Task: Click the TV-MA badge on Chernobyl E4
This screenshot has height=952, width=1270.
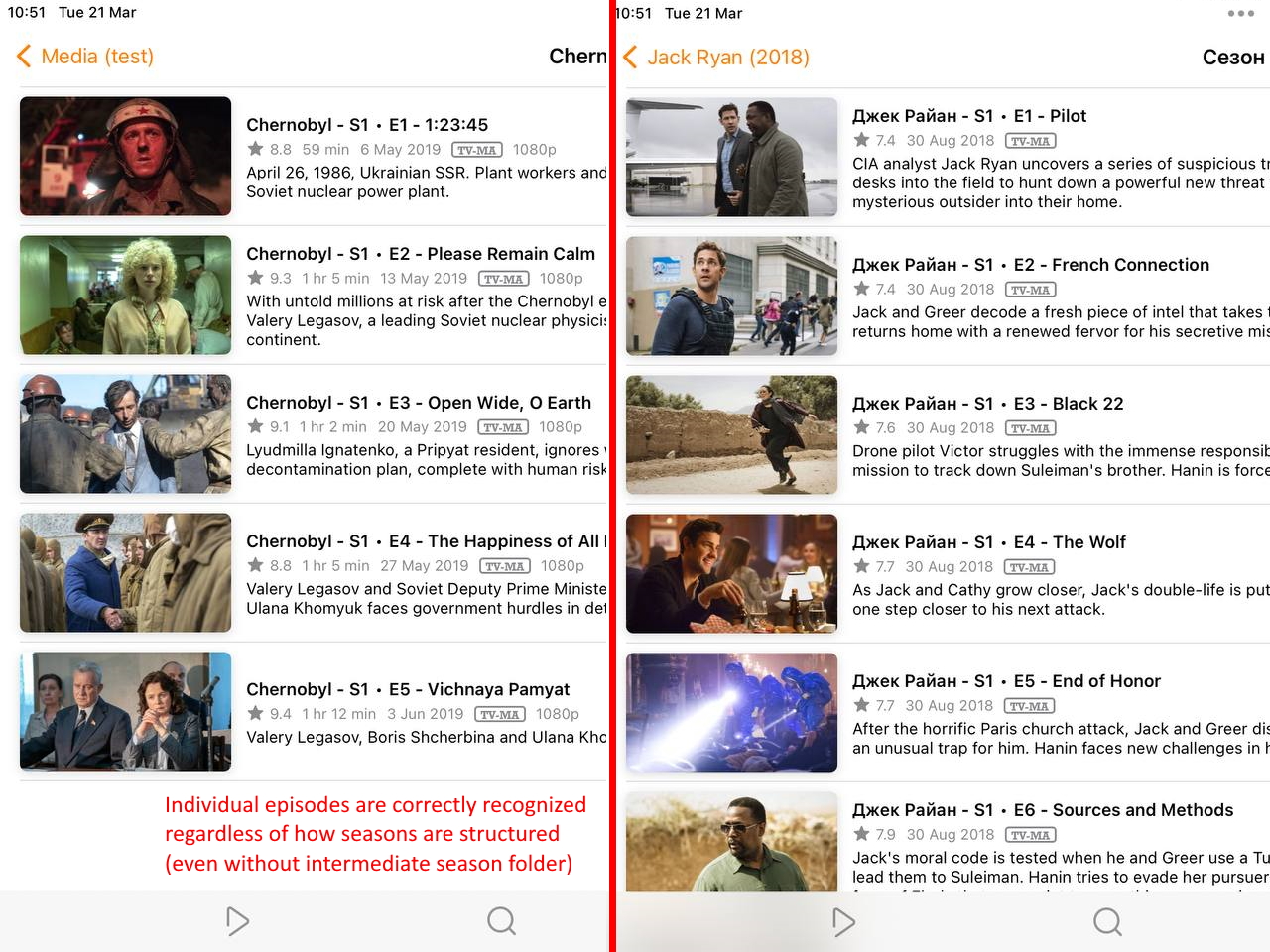Action: pos(505,566)
